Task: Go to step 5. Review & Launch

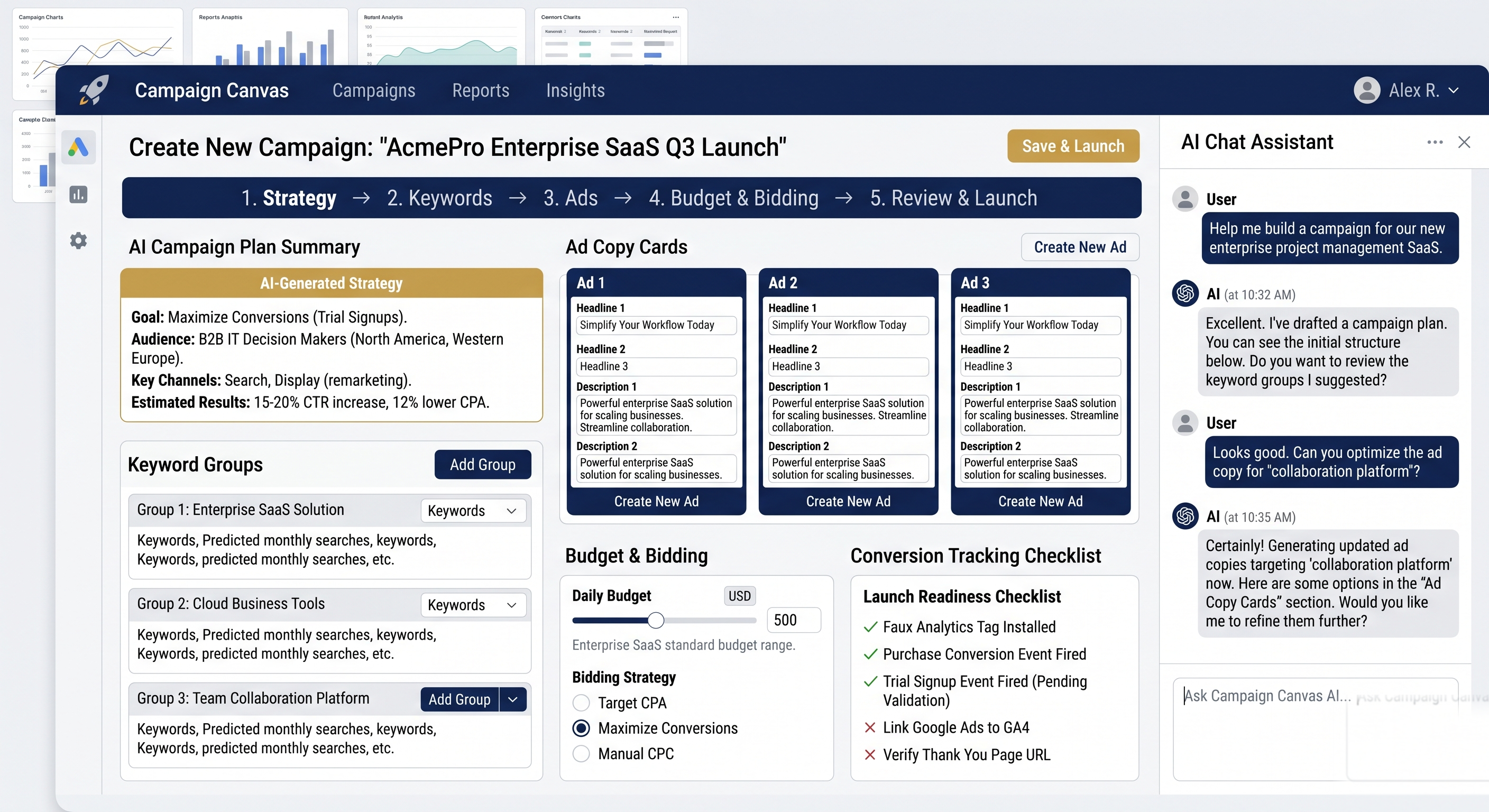Action: (954, 198)
